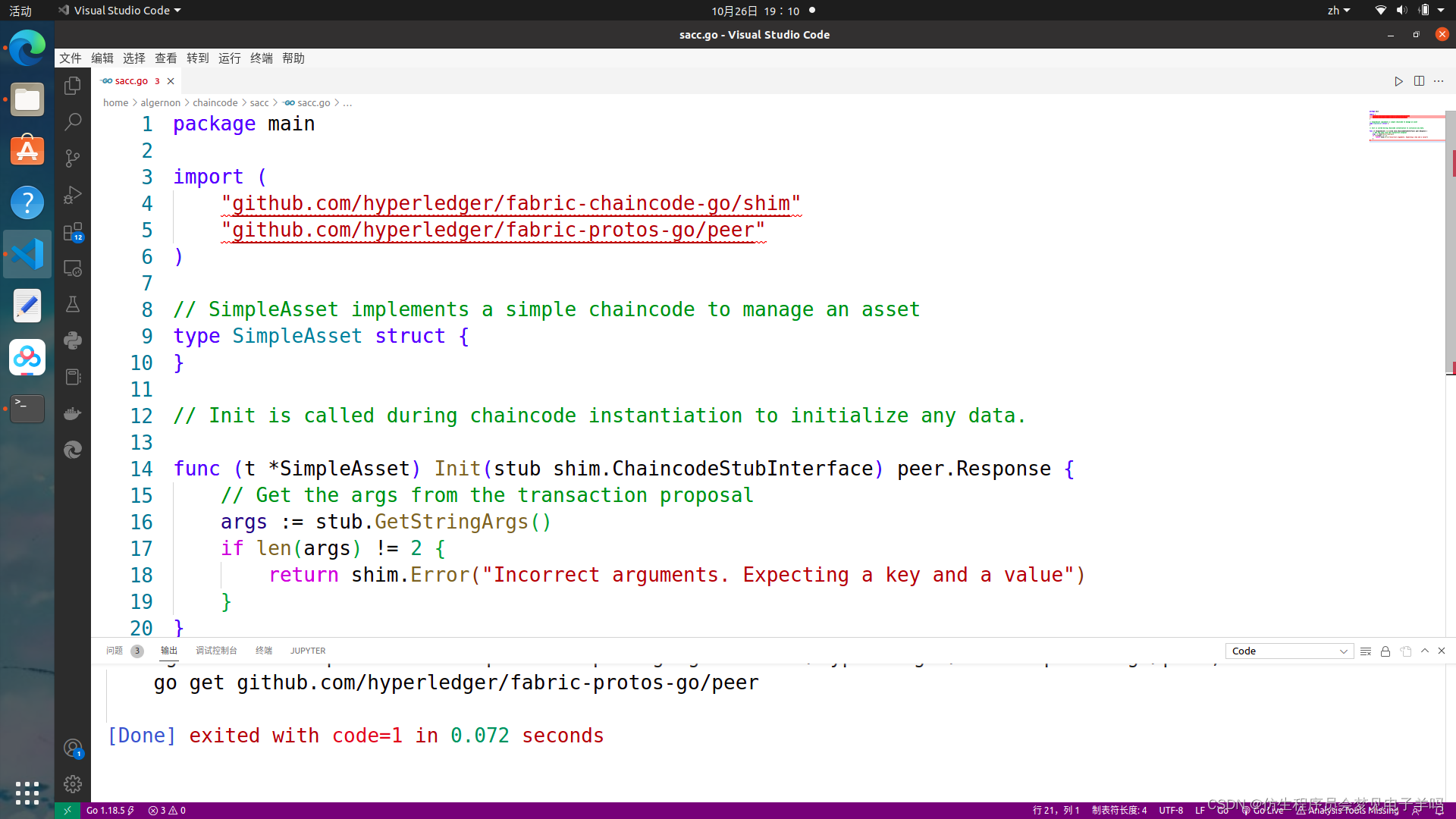Change LF end of line sequence
Viewport: 1456px width, 819px height.
(x=1200, y=811)
